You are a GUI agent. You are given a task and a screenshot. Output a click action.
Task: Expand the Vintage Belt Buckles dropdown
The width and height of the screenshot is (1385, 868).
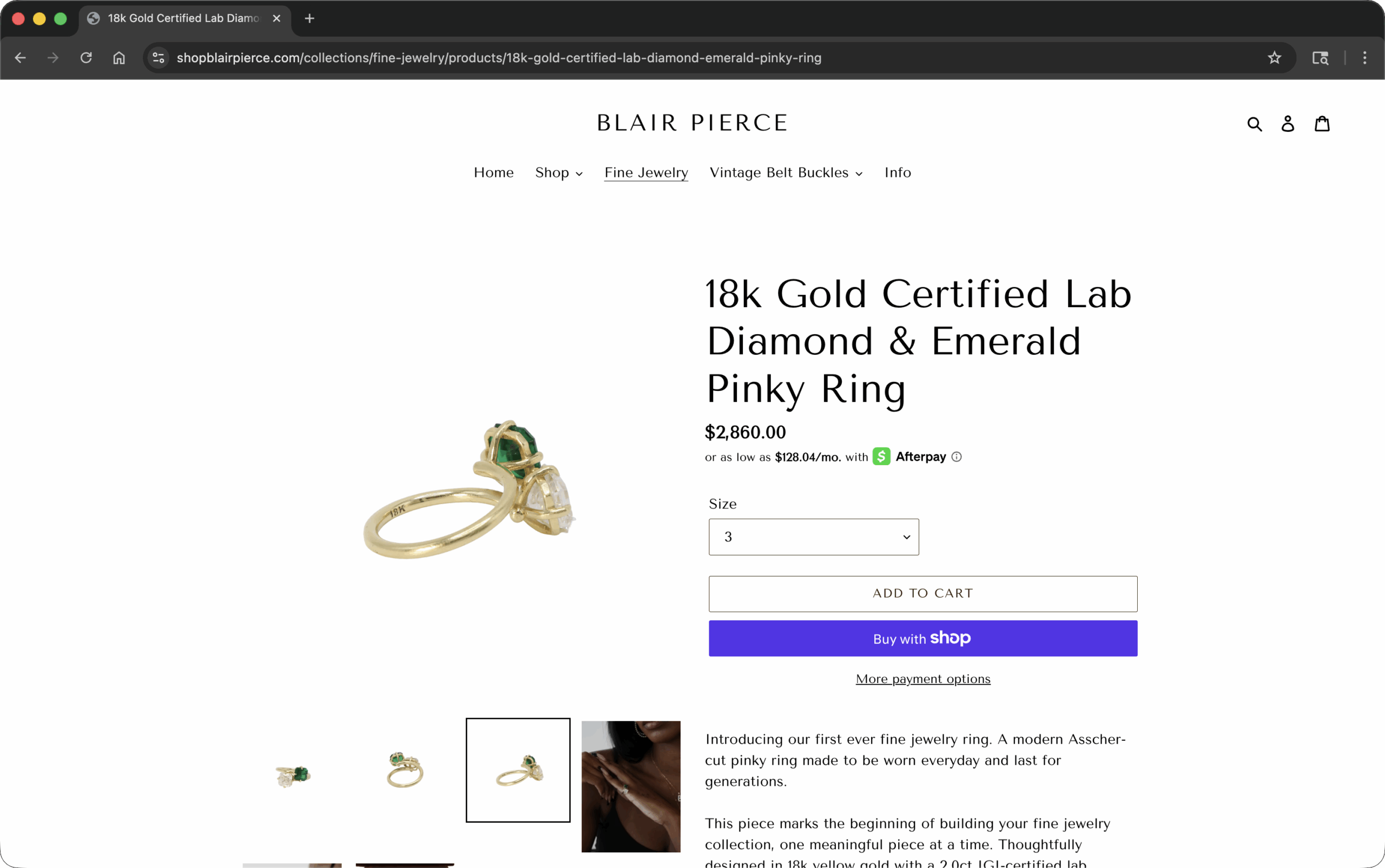785,173
